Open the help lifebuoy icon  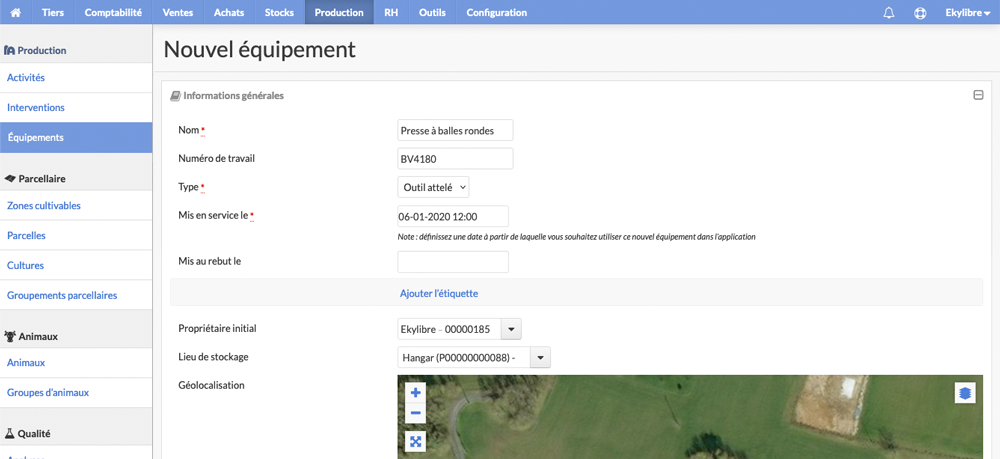[920, 13]
